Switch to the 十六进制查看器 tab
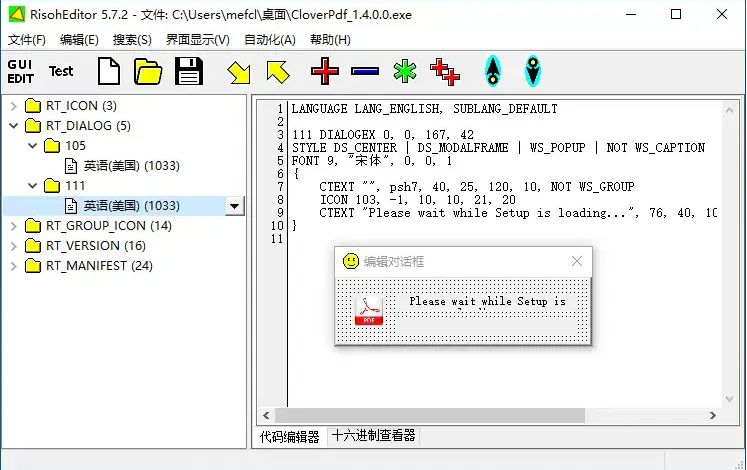This screenshot has height=470, width=747. pyautogui.click(x=373, y=436)
